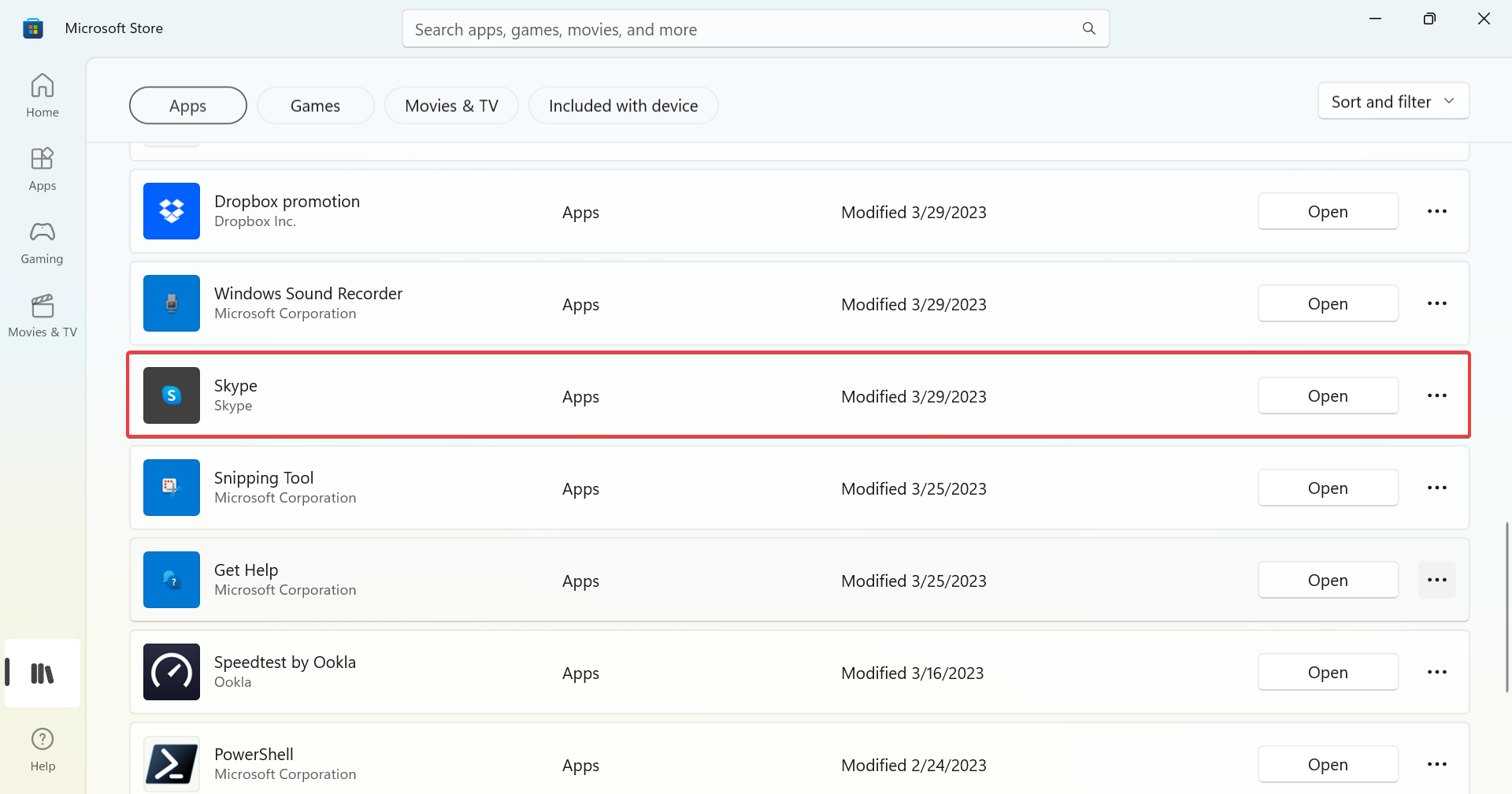This screenshot has height=794, width=1512.
Task: Click the PowerShell title text
Action: tap(254, 754)
